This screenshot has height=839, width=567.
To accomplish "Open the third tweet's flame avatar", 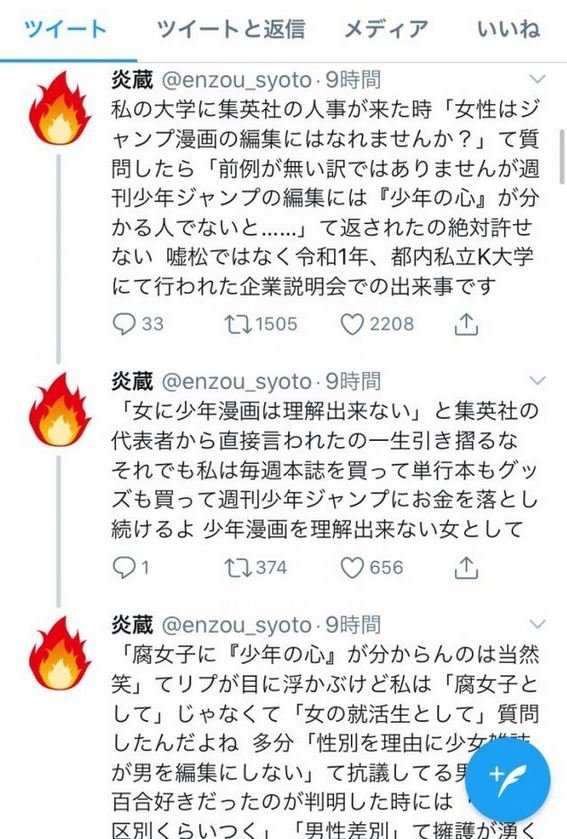I will pos(60,653).
